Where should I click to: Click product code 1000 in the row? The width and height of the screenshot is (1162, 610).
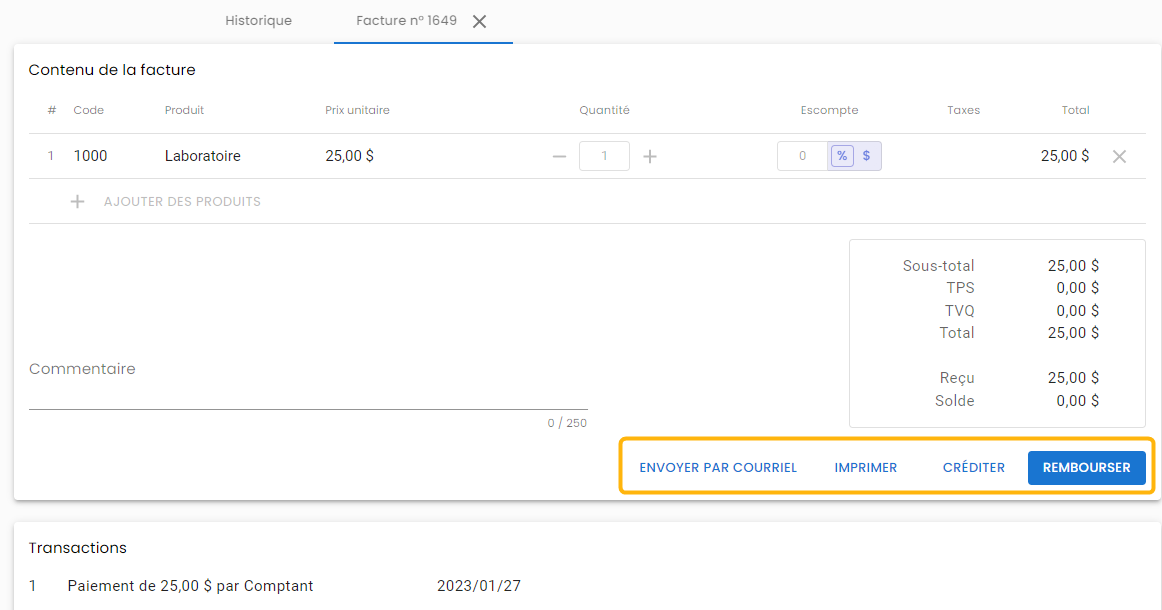(x=90, y=156)
